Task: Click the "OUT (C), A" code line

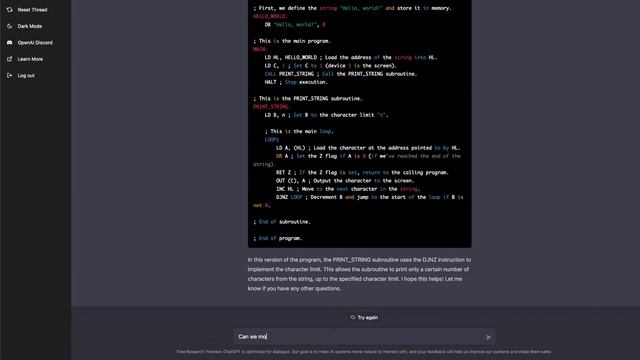Action: pyautogui.click(x=345, y=181)
